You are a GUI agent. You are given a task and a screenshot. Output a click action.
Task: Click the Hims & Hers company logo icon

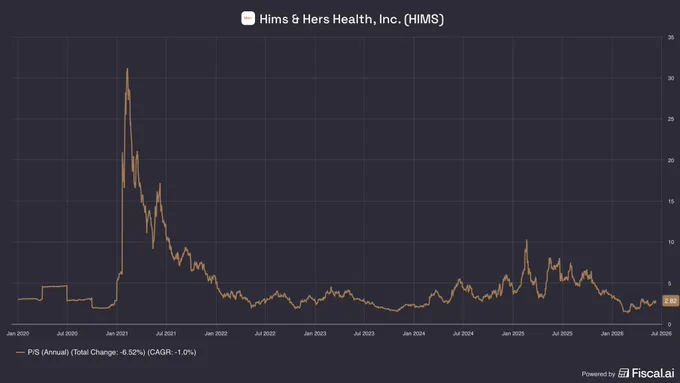248,18
